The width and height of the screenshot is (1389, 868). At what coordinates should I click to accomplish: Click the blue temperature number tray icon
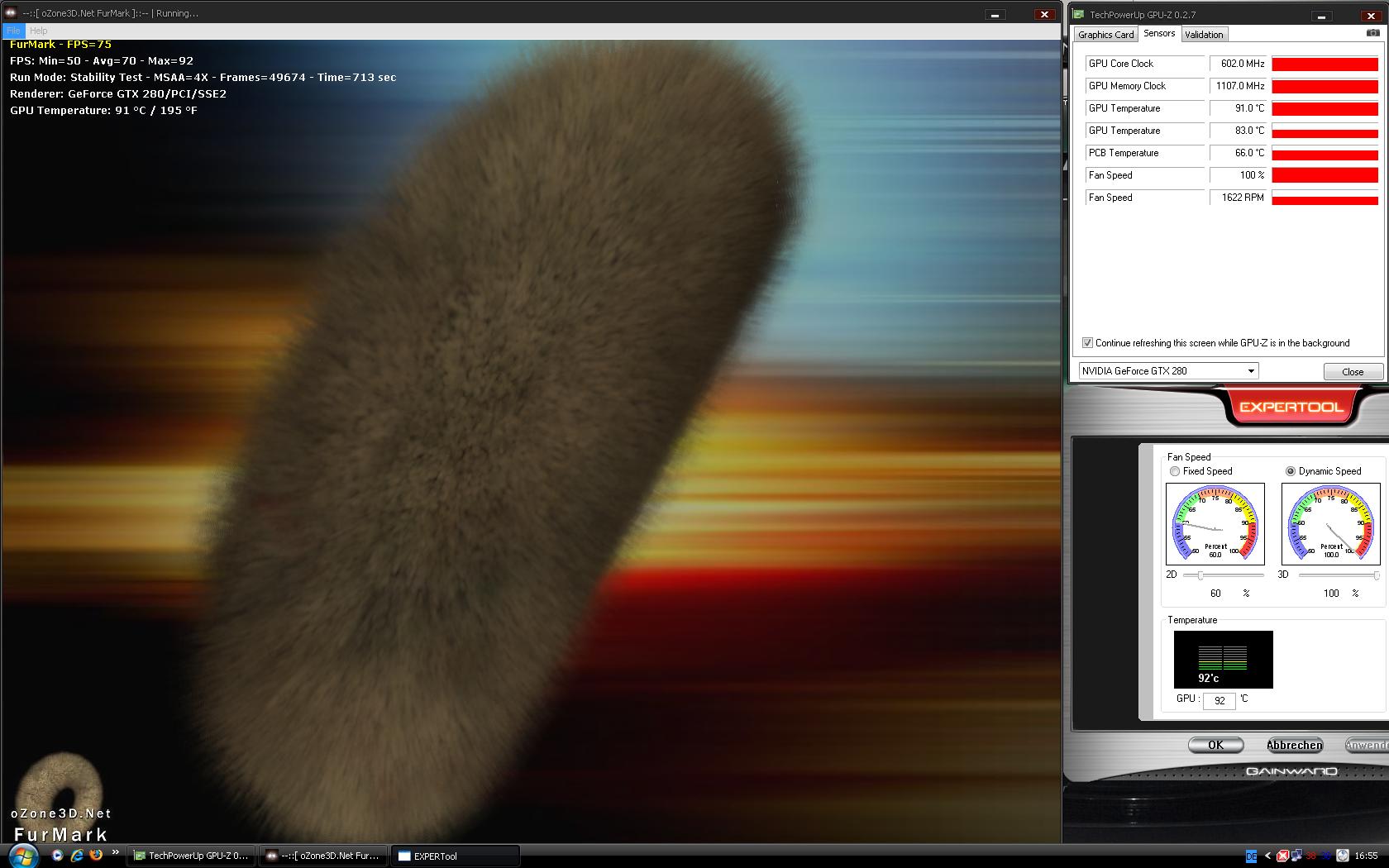1326,856
